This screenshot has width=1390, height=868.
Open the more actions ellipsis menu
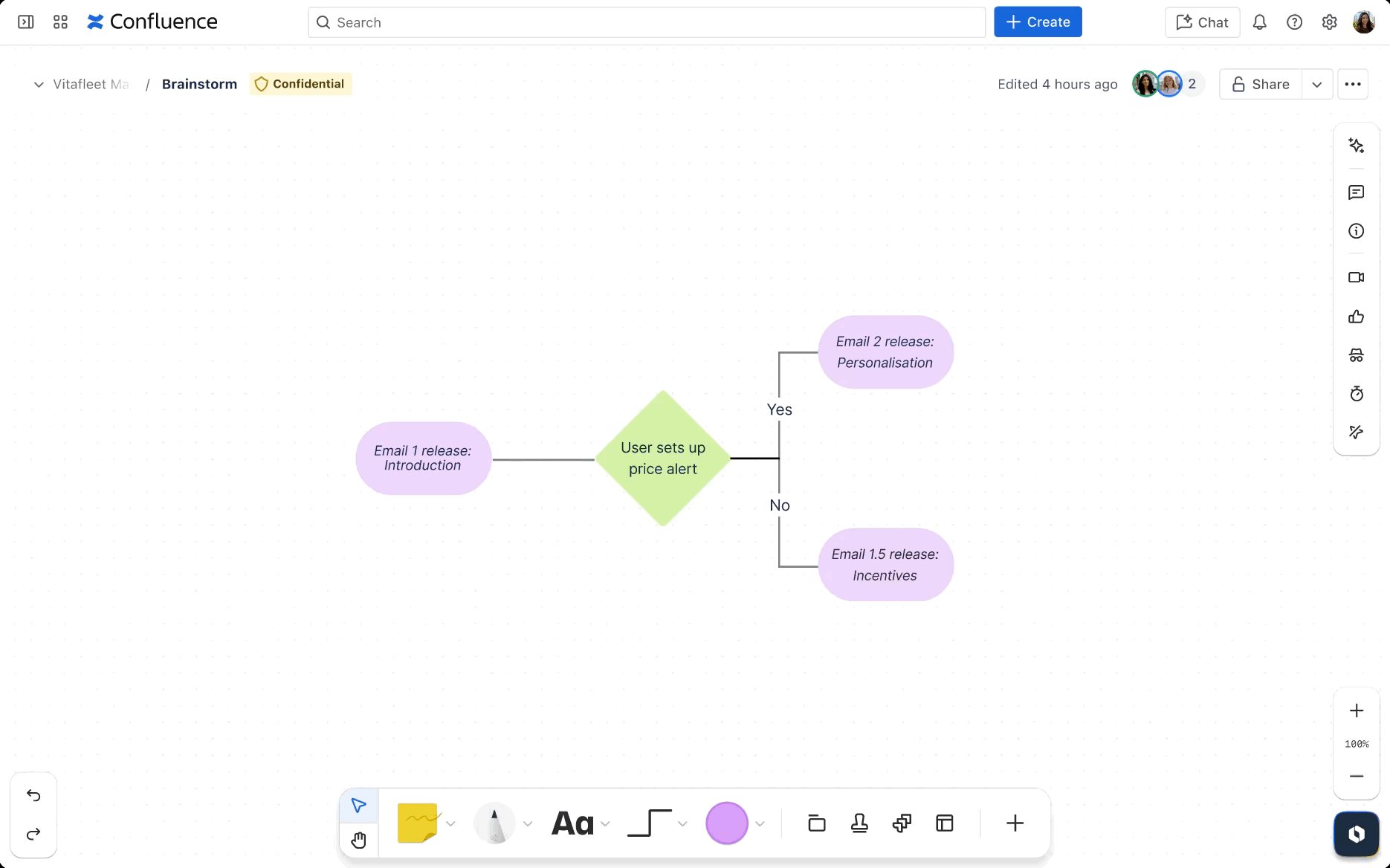[x=1353, y=85]
